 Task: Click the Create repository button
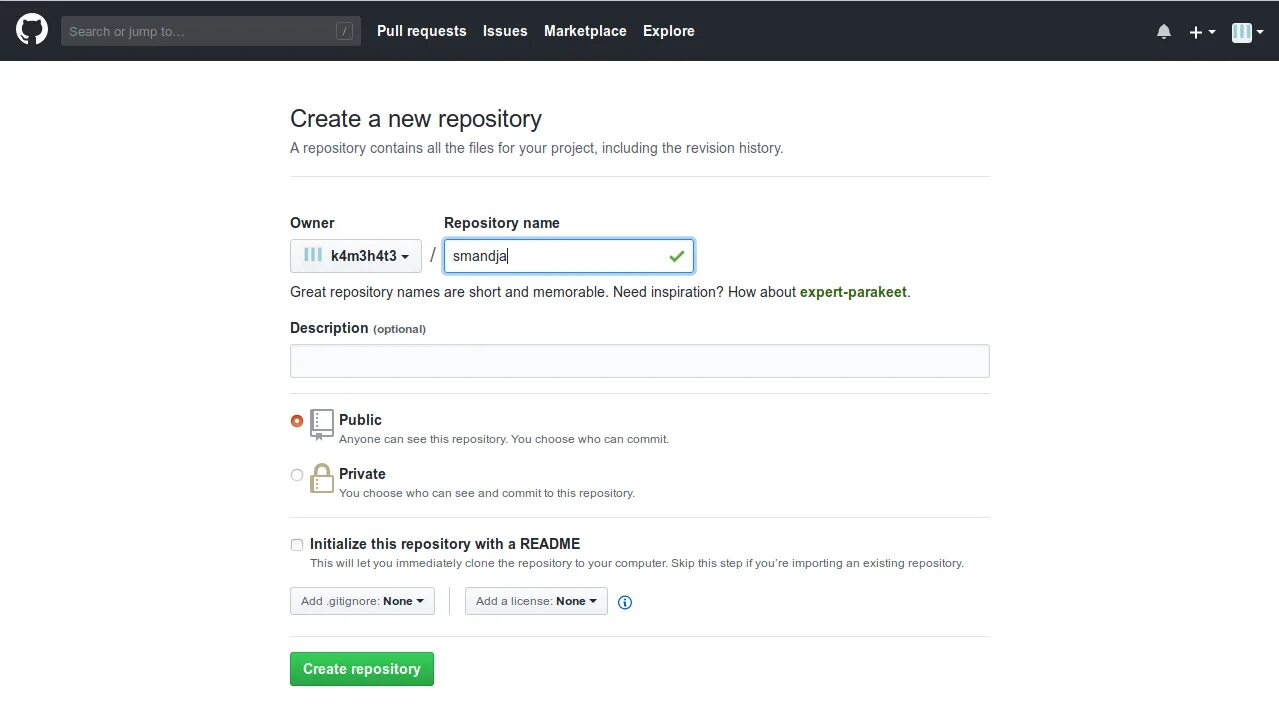coord(362,669)
